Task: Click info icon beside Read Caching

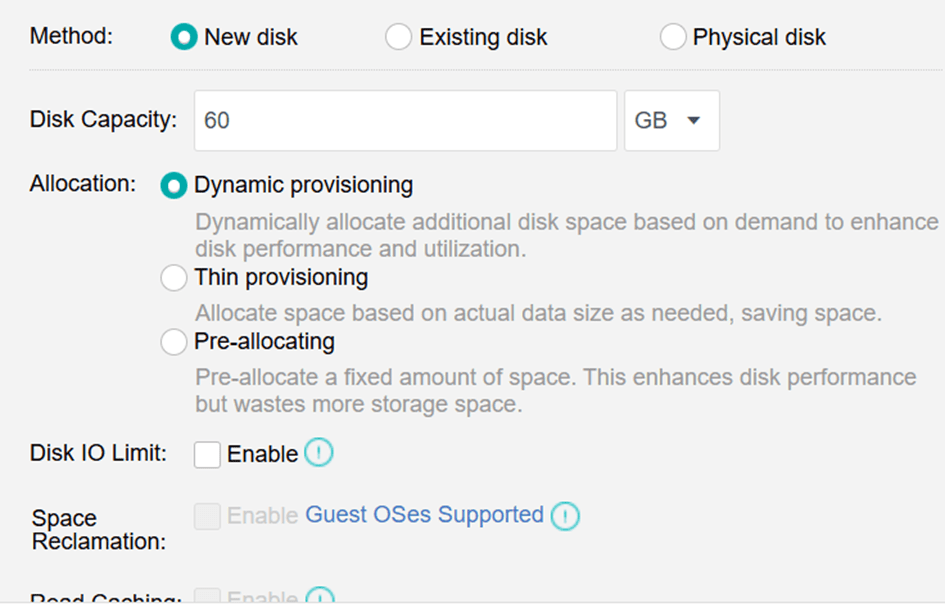Action: click(x=318, y=598)
